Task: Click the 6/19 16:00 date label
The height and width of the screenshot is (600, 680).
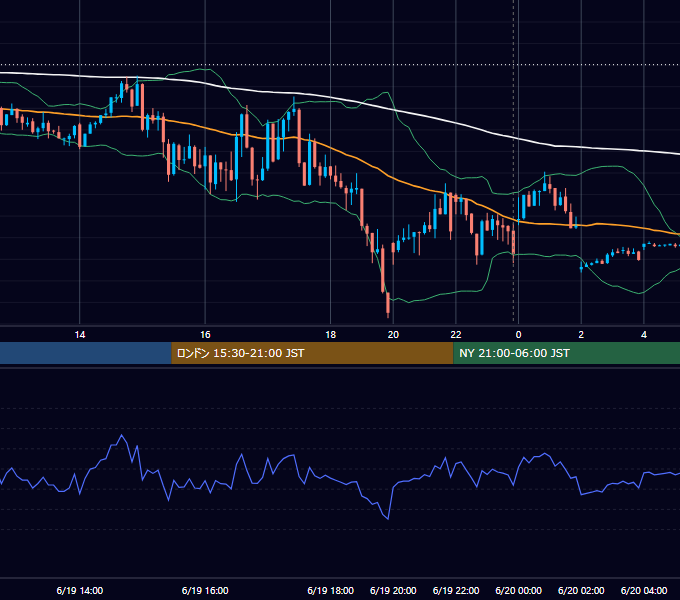Action: point(205,590)
